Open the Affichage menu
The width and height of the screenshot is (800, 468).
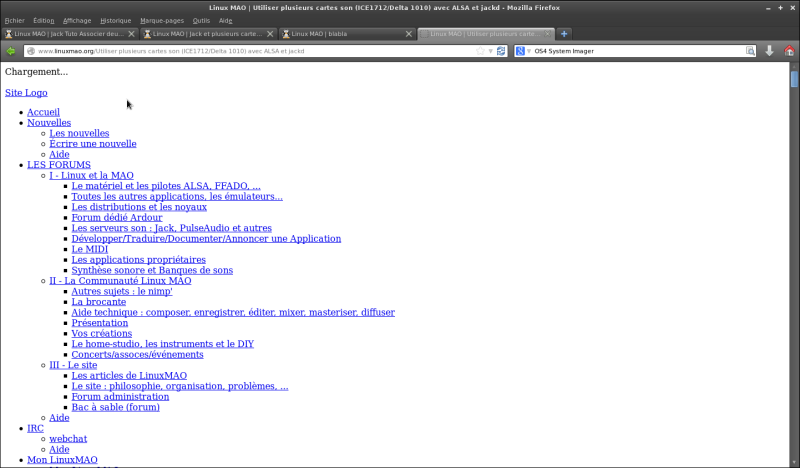(x=77, y=20)
